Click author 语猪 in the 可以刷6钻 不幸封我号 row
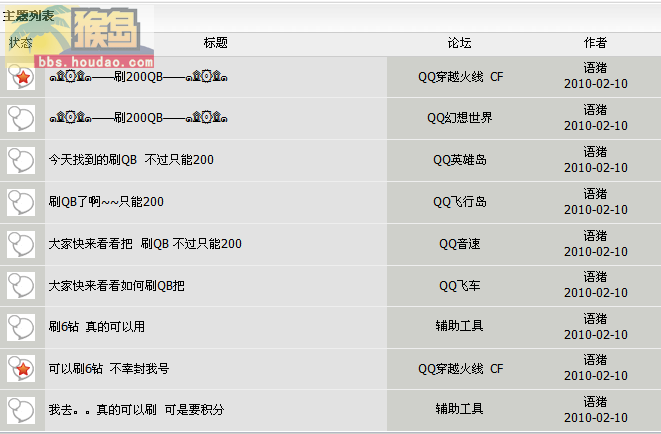Screen dimensions: 661x434 [595, 359]
